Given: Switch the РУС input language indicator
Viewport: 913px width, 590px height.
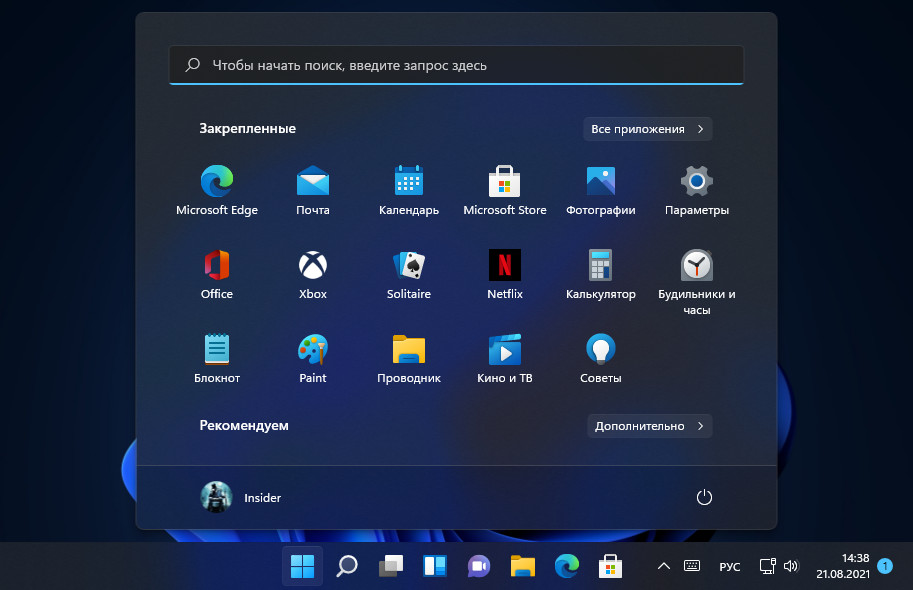Looking at the screenshot, I should pyautogui.click(x=730, y=567).
